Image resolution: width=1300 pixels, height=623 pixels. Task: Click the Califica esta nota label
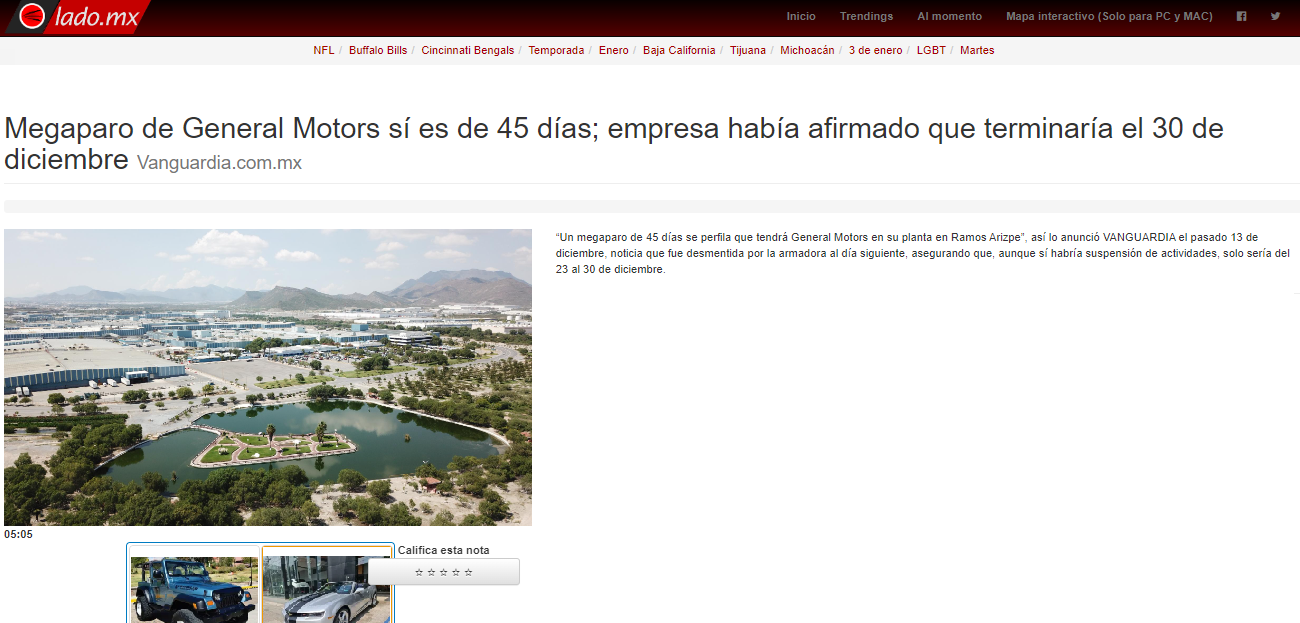pos(444,550)
